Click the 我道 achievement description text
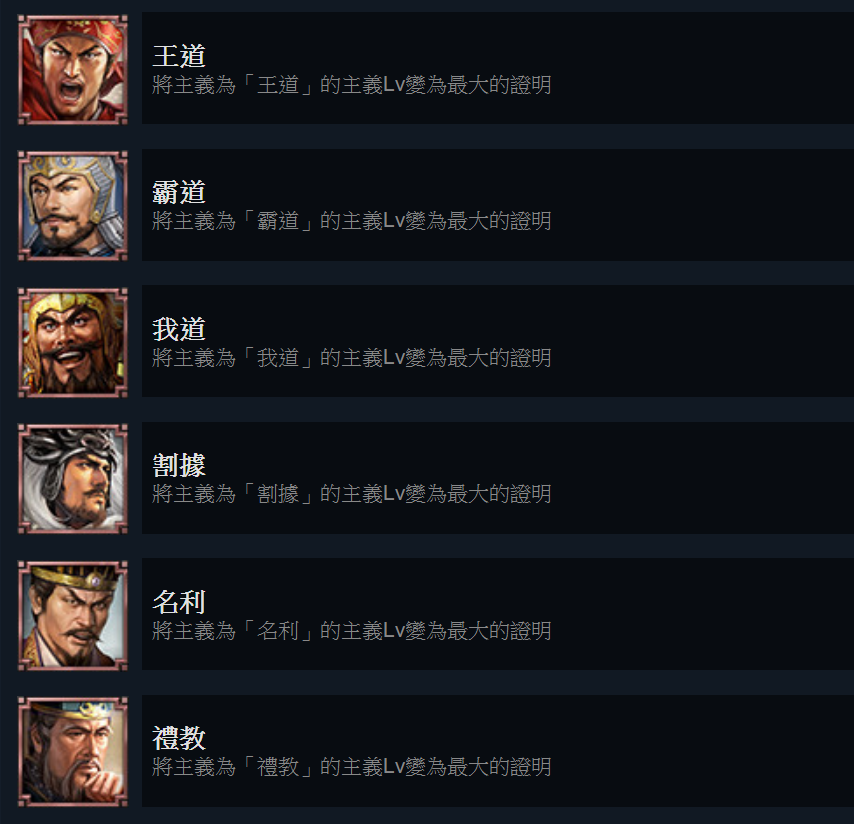The image size is (854, 824). click(352, 358)
